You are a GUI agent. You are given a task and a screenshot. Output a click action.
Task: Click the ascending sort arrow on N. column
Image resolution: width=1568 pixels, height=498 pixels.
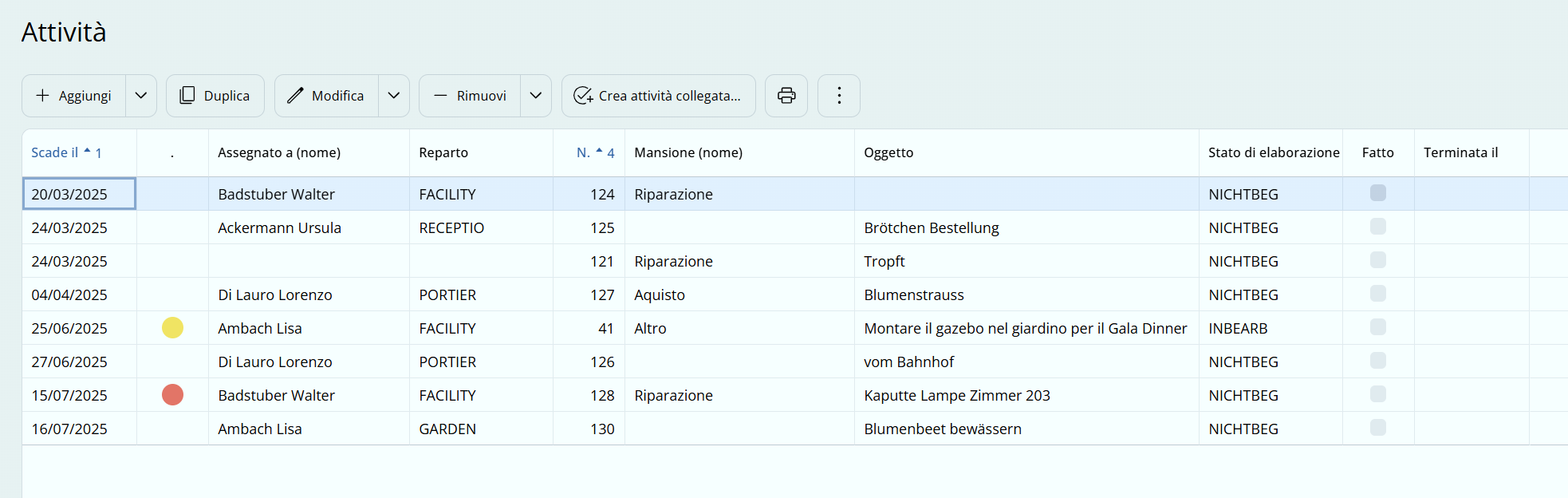(599, 151)
